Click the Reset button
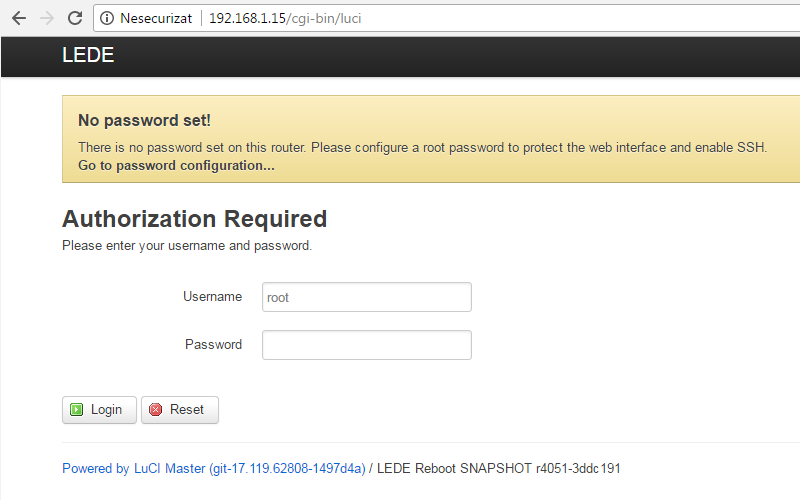 (180, 410)
